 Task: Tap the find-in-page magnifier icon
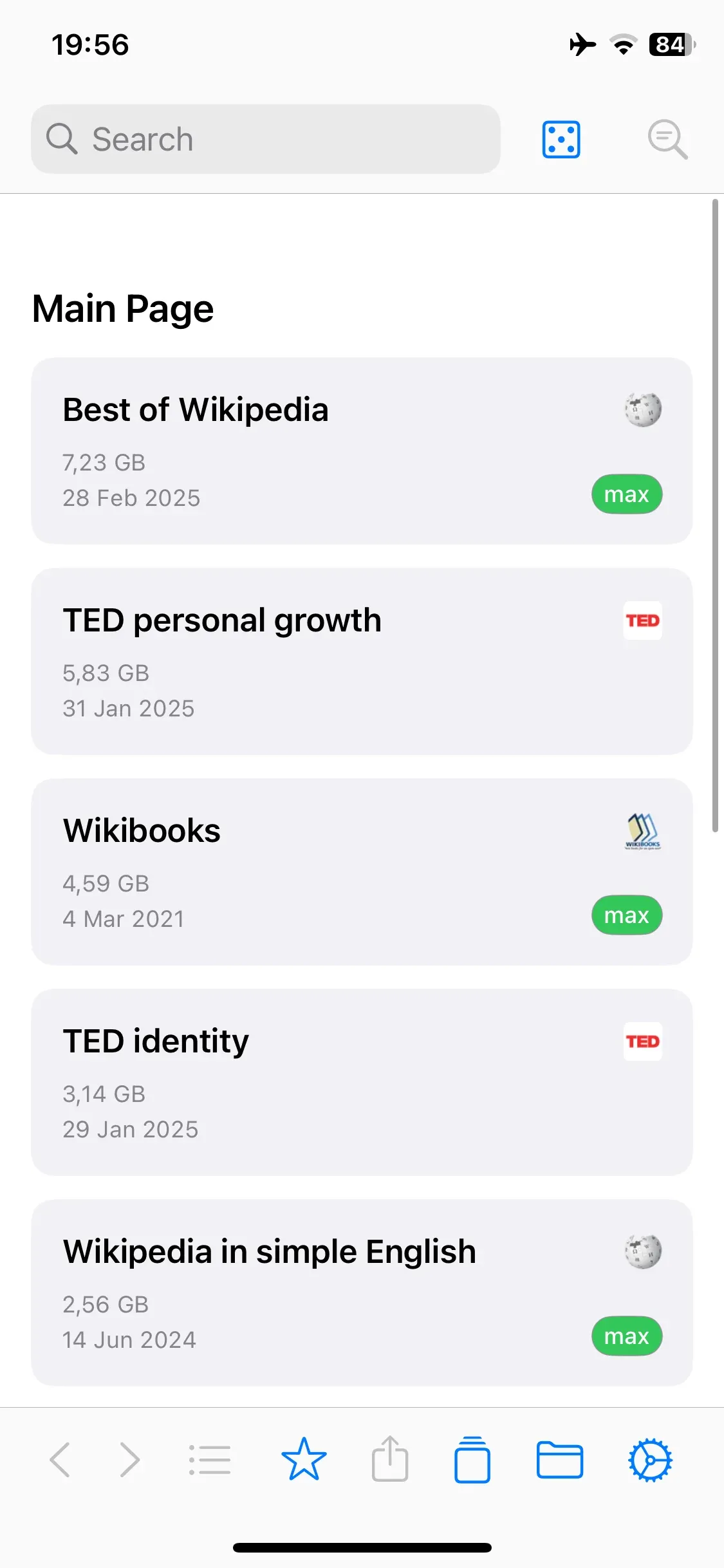[667, 139]
